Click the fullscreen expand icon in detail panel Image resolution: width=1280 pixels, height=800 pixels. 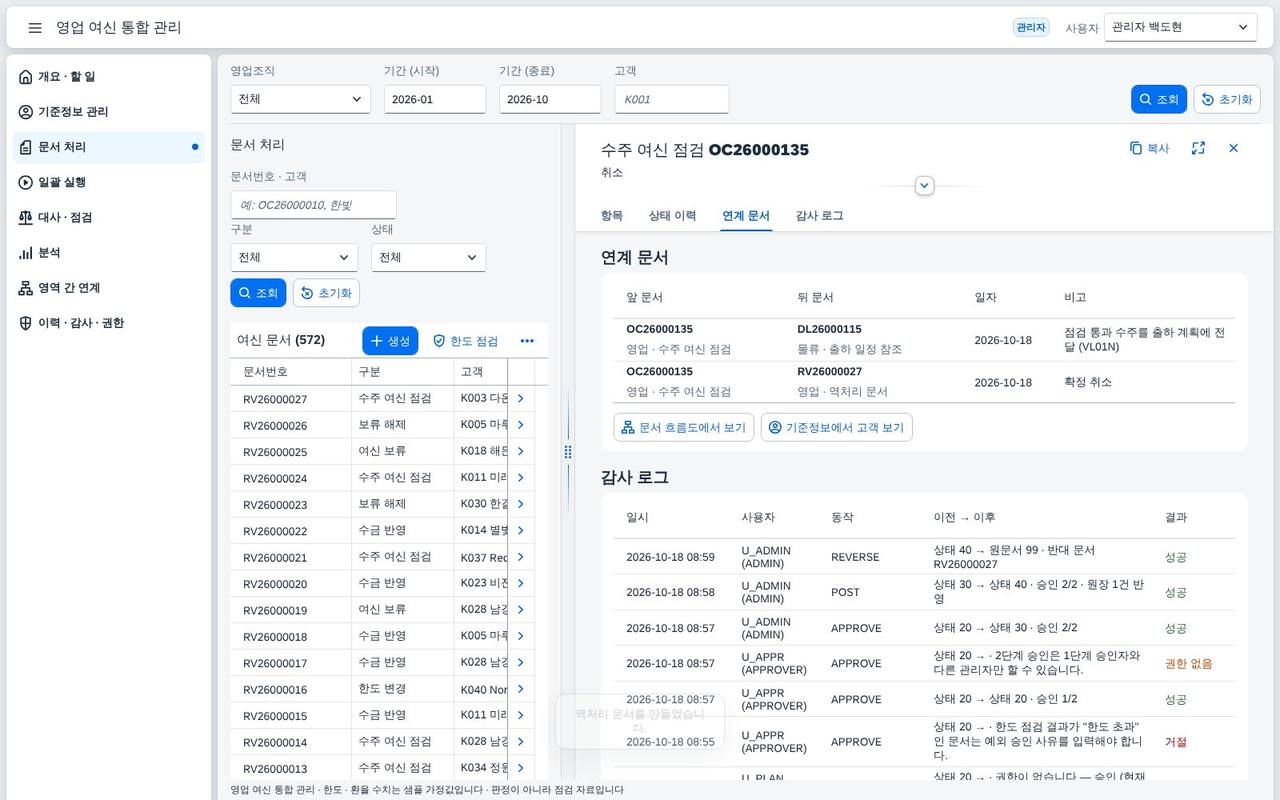click(x=1198, y=148)
